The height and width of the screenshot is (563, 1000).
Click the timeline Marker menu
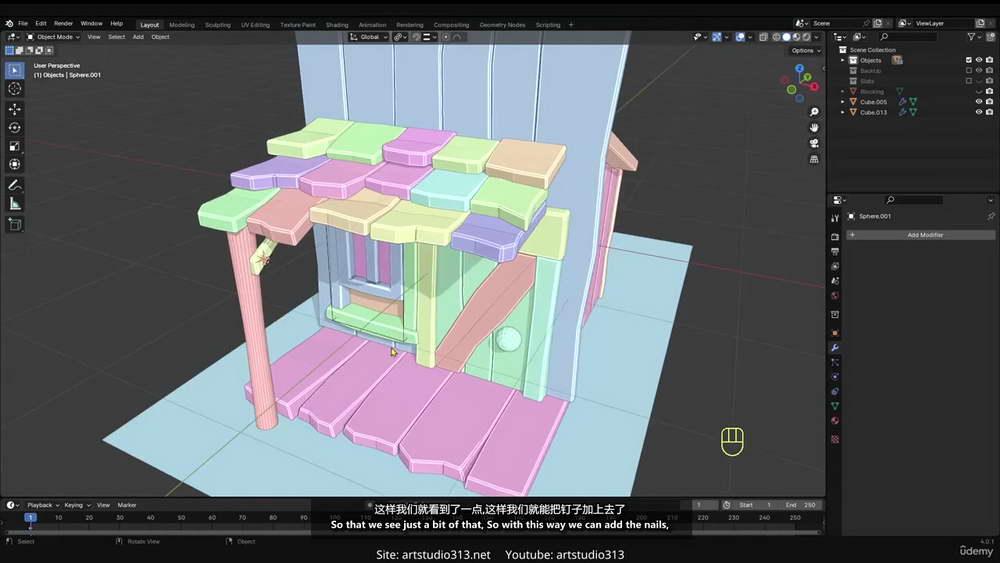pyautogui.click(x=127, y=505)
